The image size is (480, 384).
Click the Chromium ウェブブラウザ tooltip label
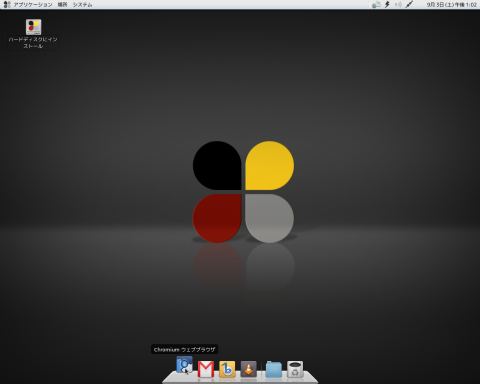point(184,350)
